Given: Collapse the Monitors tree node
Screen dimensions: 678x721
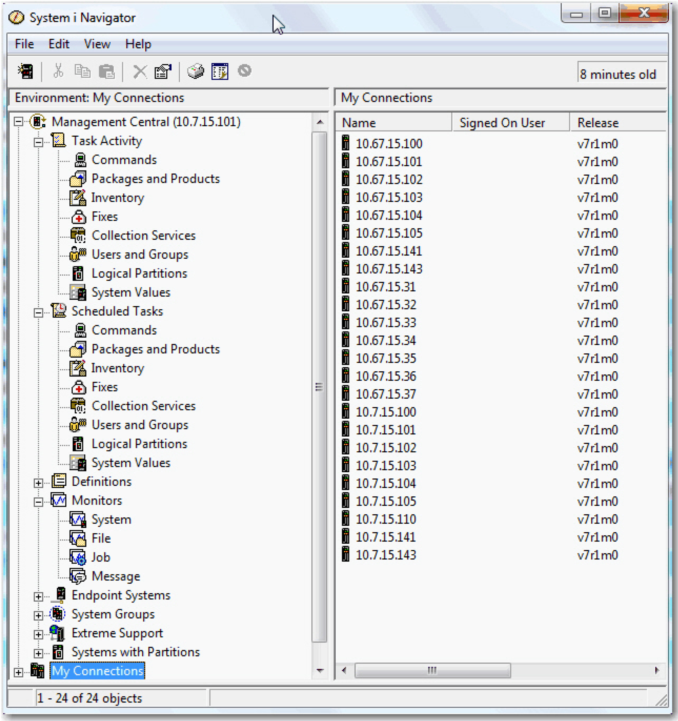Looking at the screenshot, I should [39, 502].
